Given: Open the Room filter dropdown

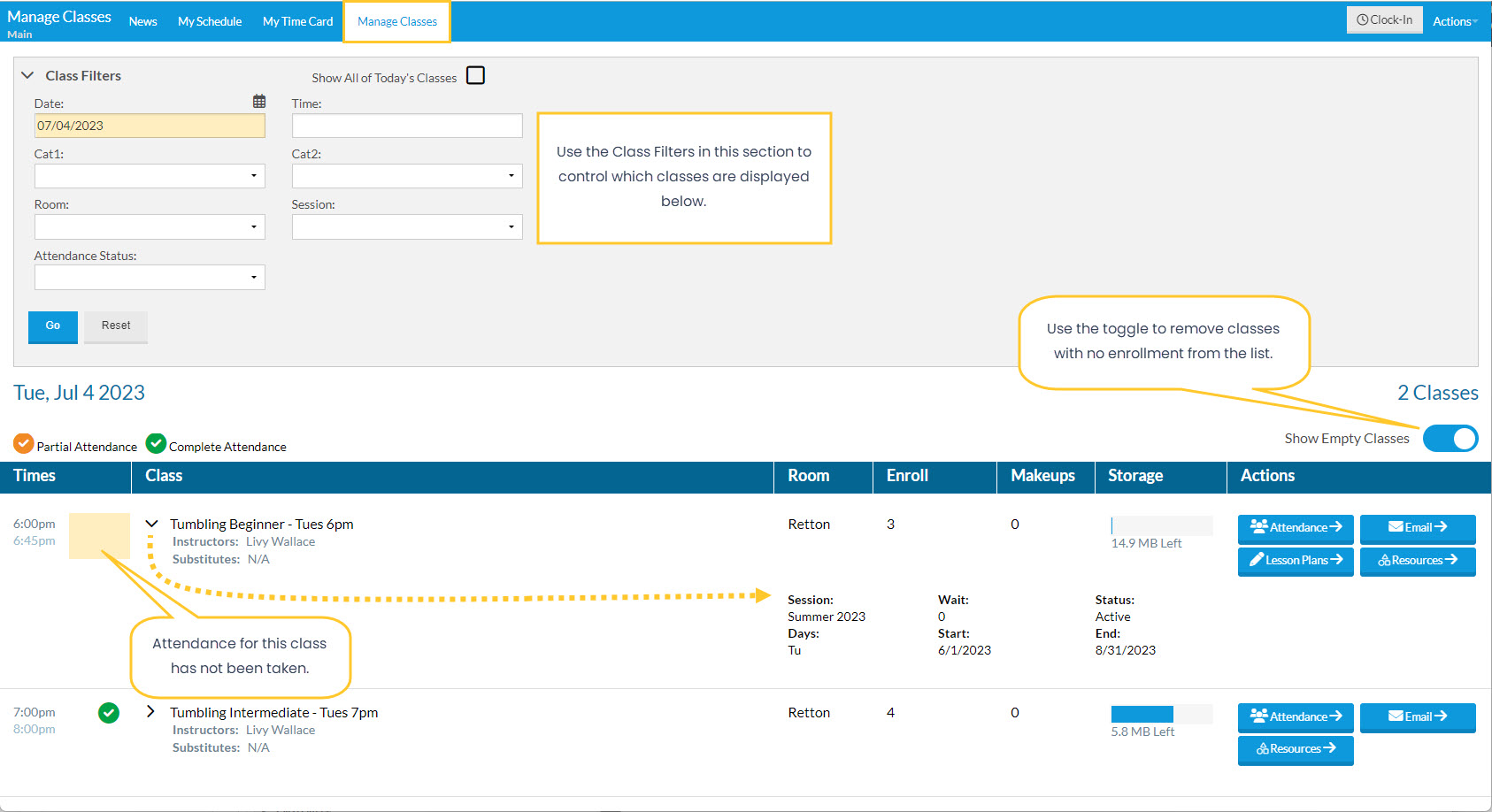Looking at the screenshot, I should 150,227.
